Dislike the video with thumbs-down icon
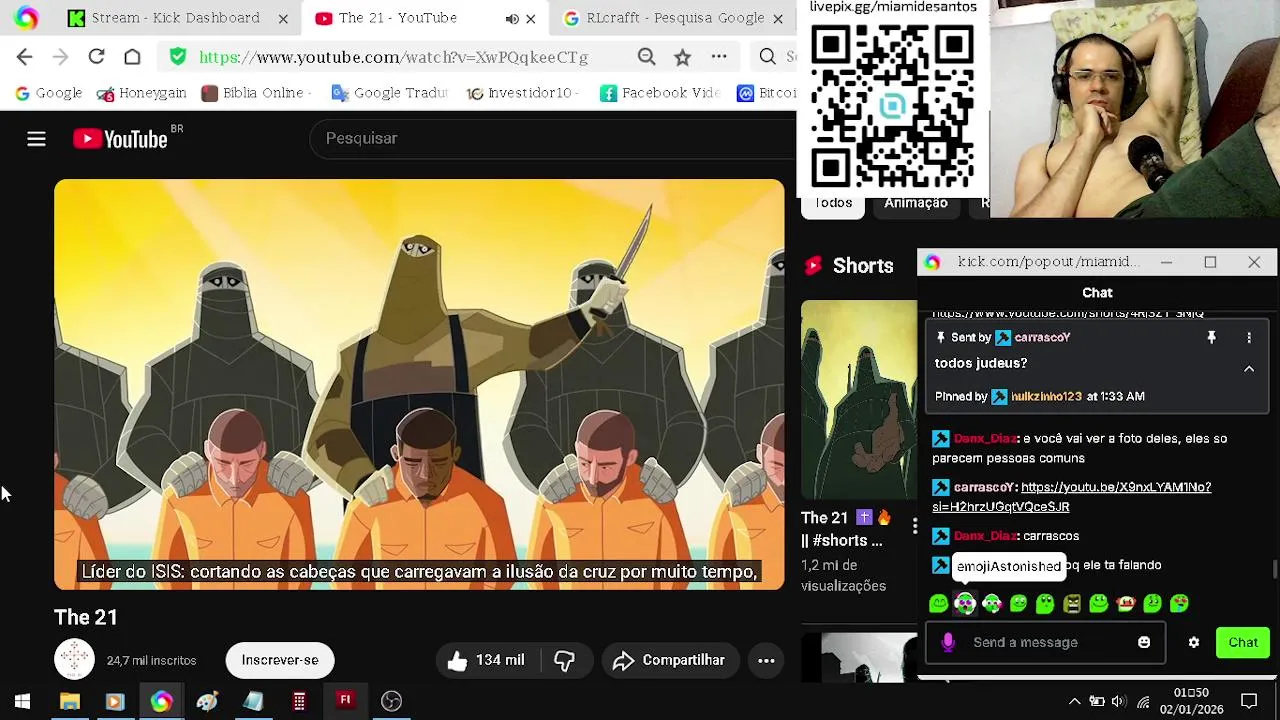 [x=564, y=660]
